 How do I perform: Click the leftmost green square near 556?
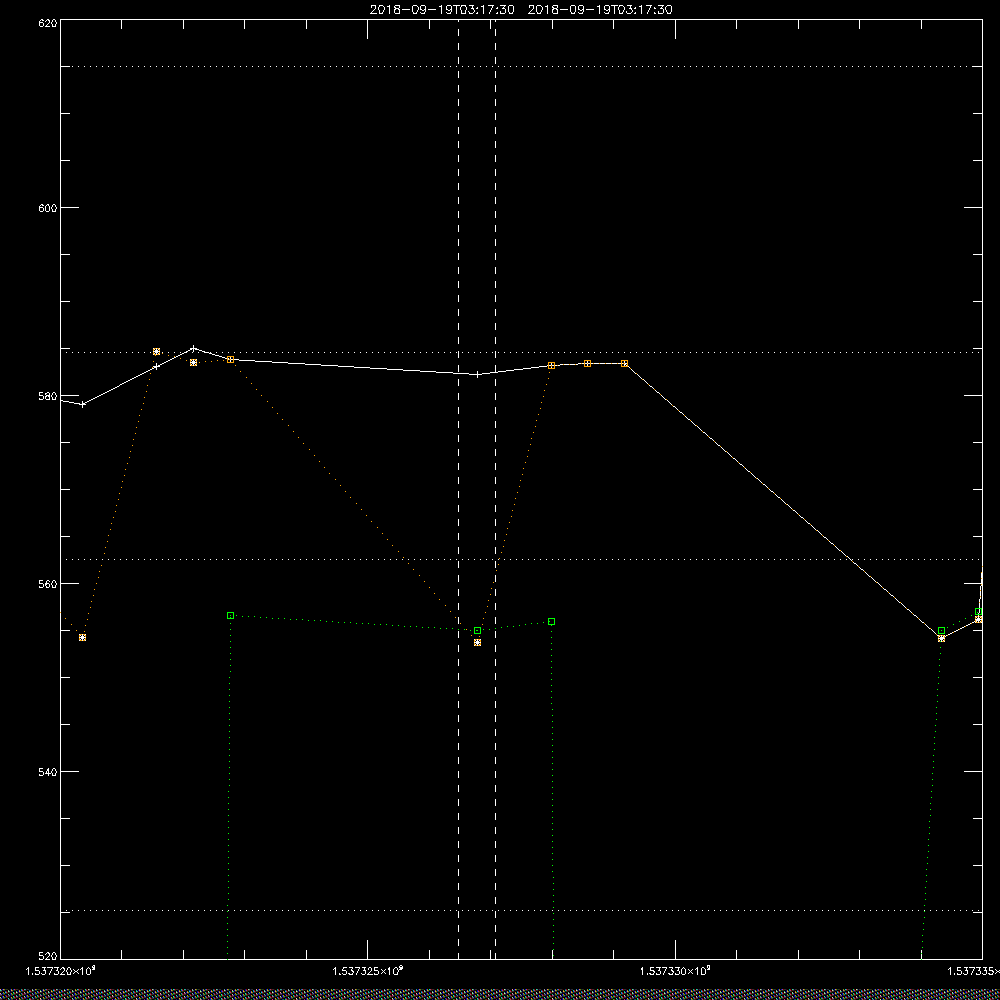pyautogui.click(x=230, y=615)
